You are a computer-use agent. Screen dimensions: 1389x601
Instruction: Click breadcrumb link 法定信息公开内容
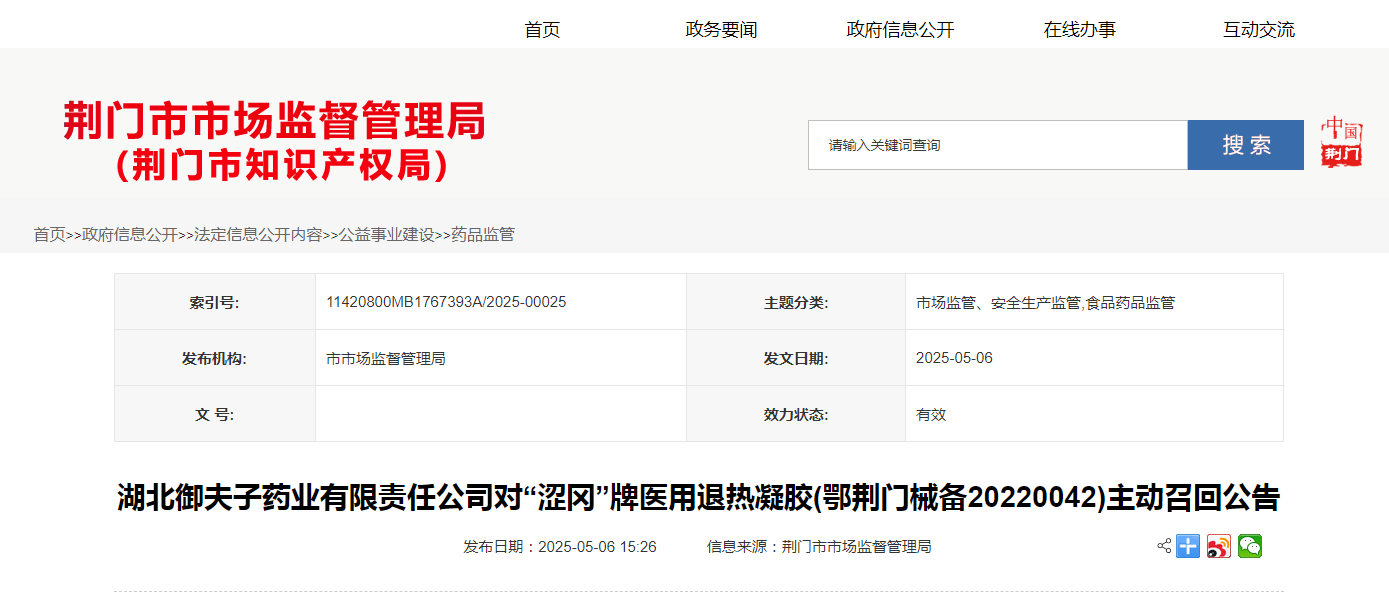[x=258, y=235]
